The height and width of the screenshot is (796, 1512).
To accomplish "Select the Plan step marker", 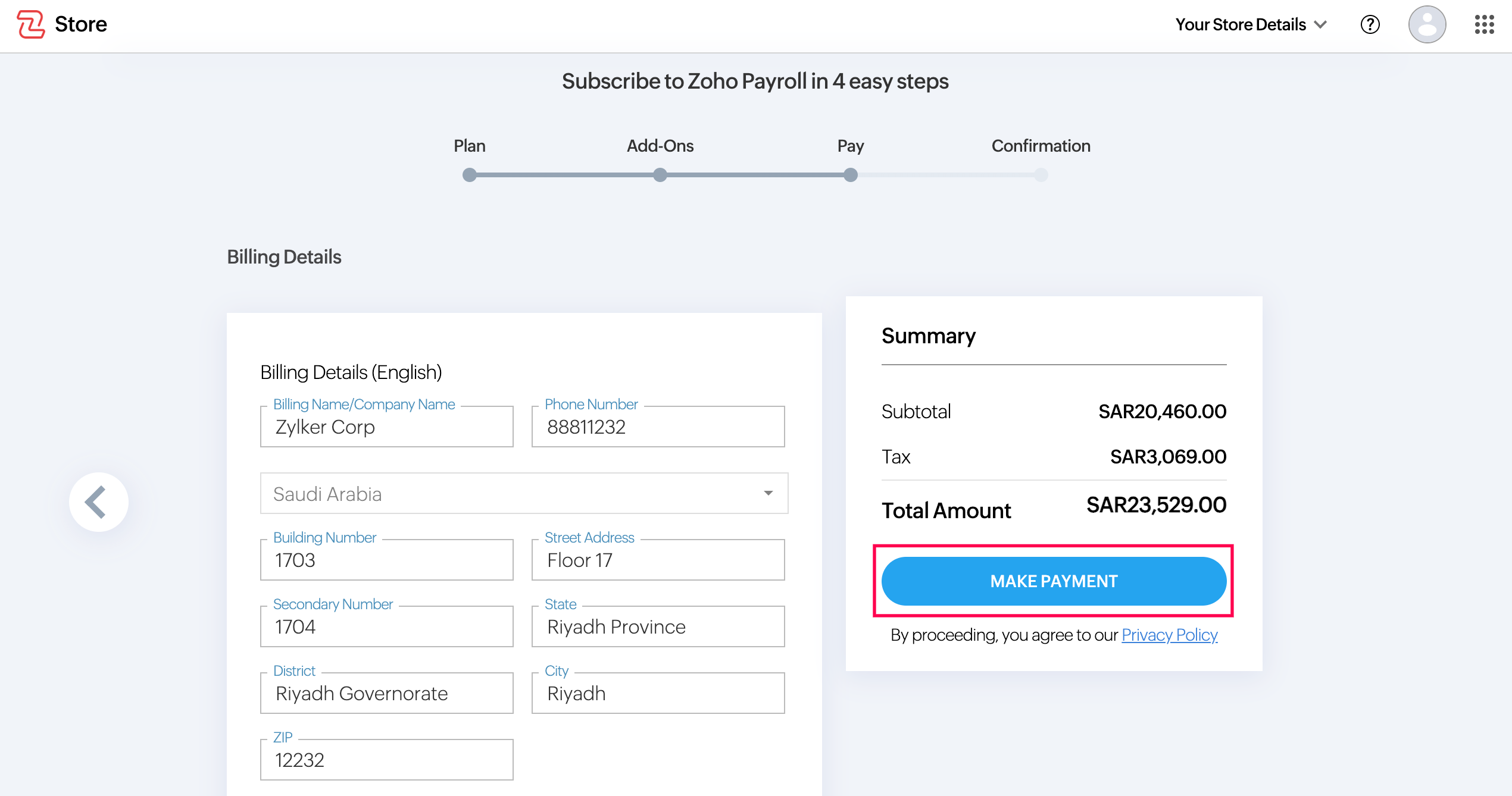I will pyautogui.click(x=469, y=175).
